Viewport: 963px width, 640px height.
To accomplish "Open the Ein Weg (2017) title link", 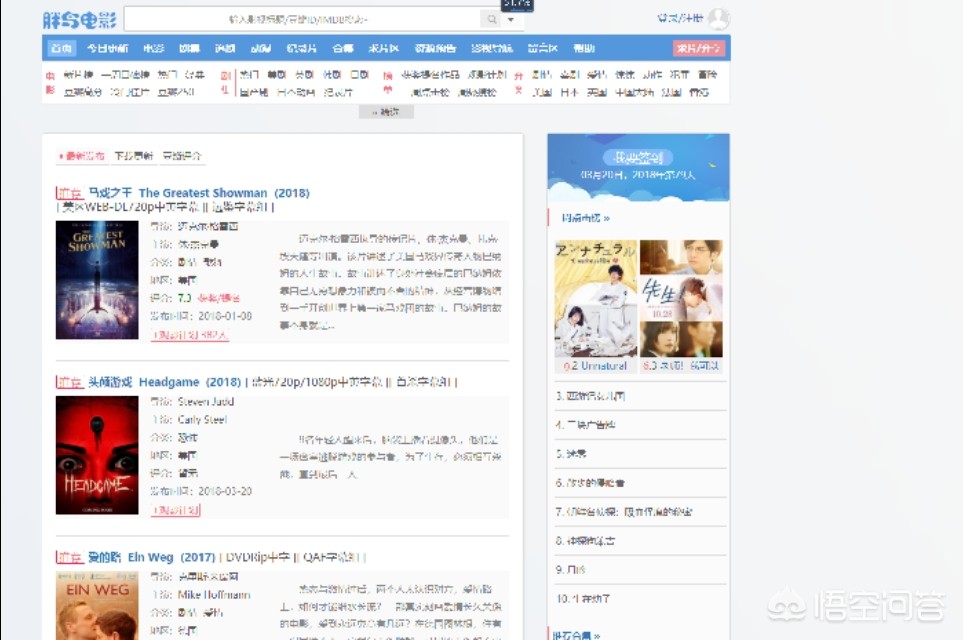I will [152, 557].
